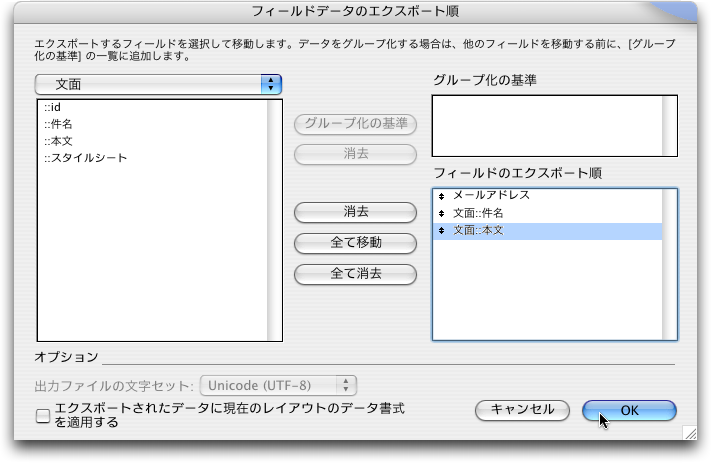Viewport: 711px width, 463px height.
Task: Click the reorder handle beside 文面::本文
Action: point(442,231)
